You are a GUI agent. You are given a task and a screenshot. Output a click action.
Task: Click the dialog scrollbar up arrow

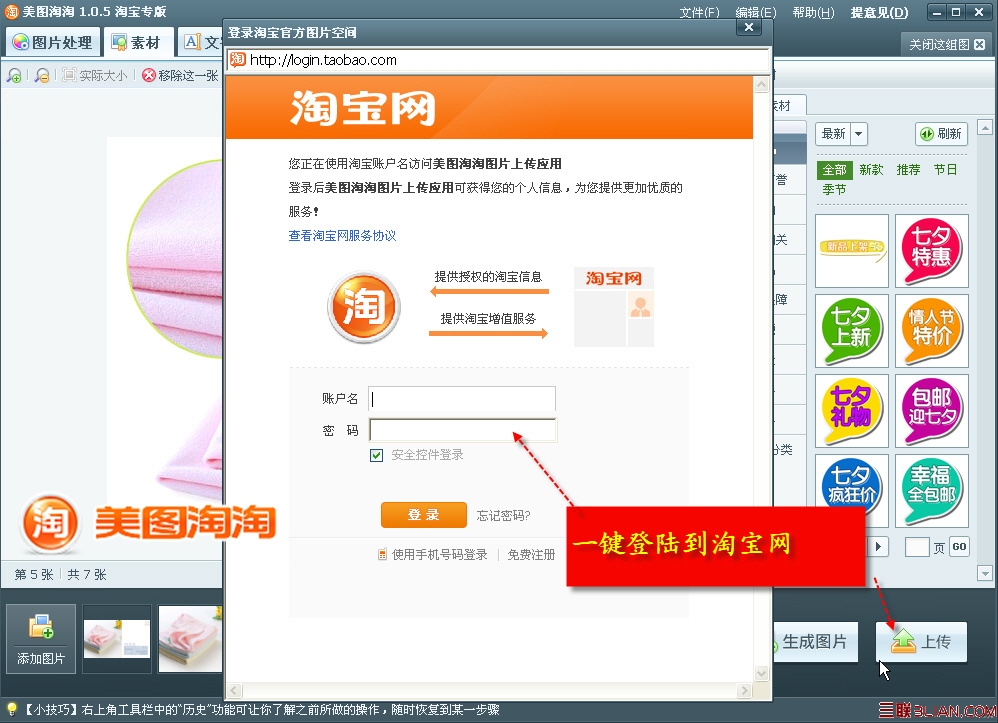tap(762, 85)
